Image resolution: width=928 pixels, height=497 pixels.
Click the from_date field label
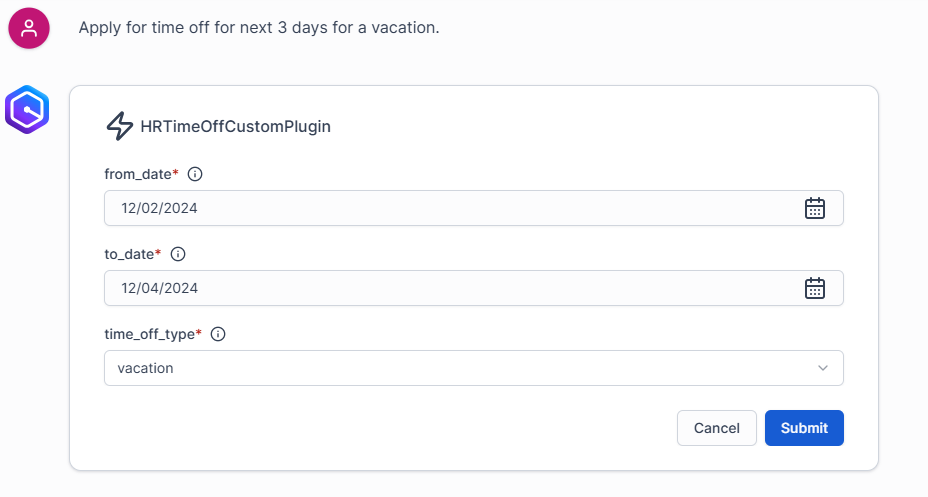138,174
